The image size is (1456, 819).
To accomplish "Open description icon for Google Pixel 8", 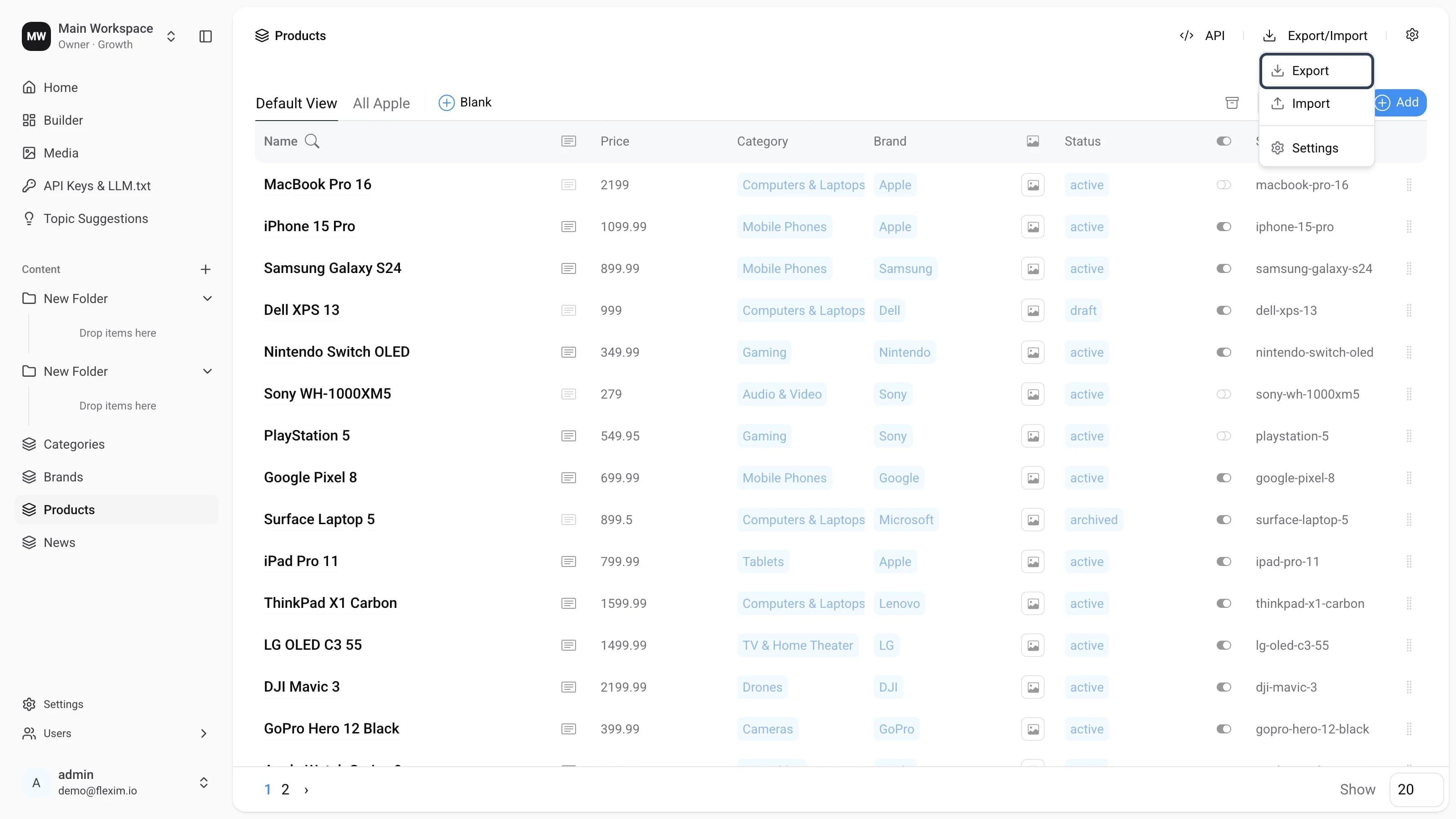I will [569, 478].
